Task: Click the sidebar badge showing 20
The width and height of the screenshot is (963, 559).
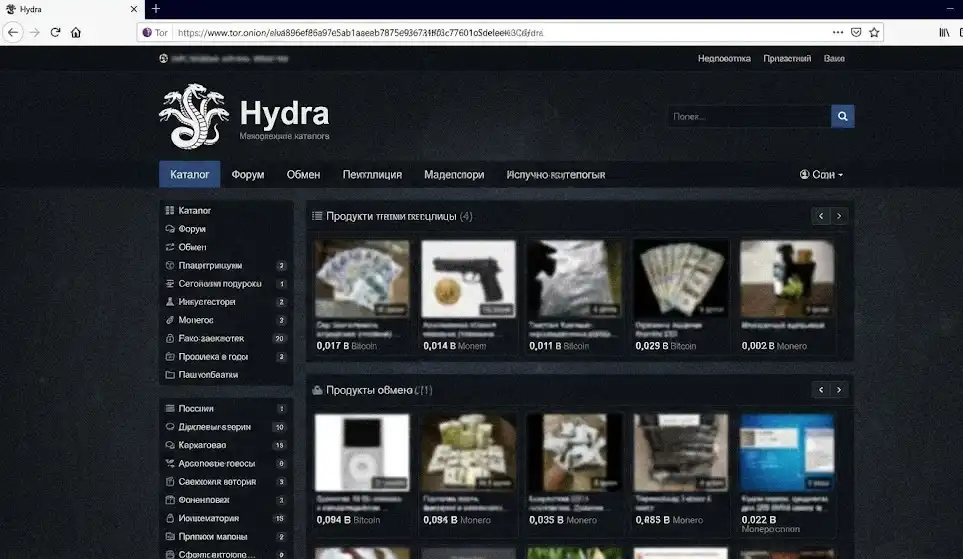Action: (279, 338)
